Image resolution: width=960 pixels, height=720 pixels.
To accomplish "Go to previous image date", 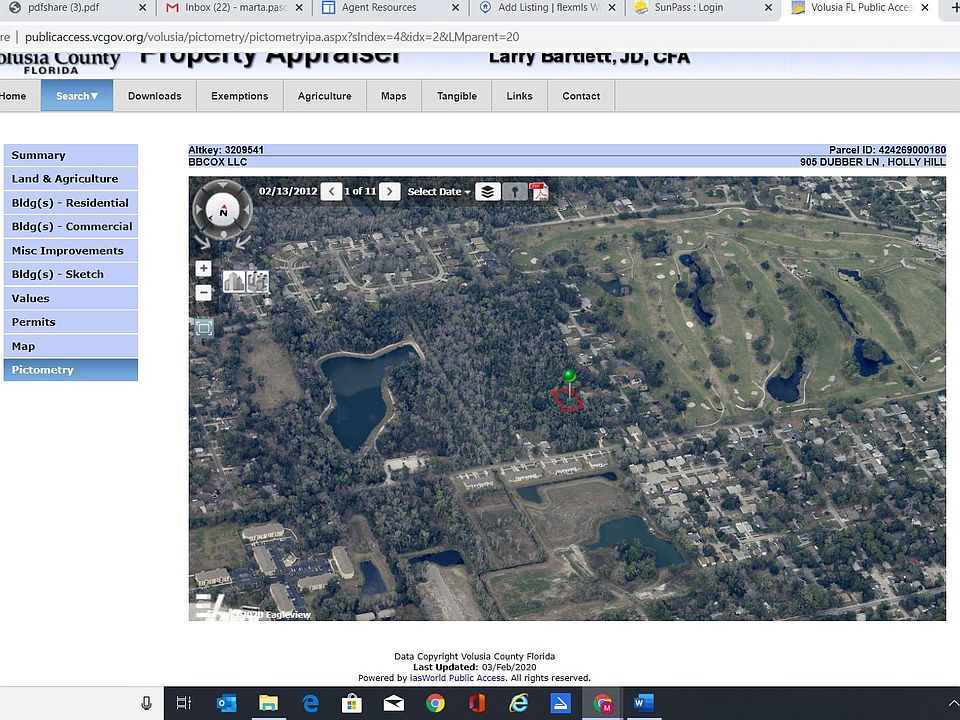I will (331, 192).
